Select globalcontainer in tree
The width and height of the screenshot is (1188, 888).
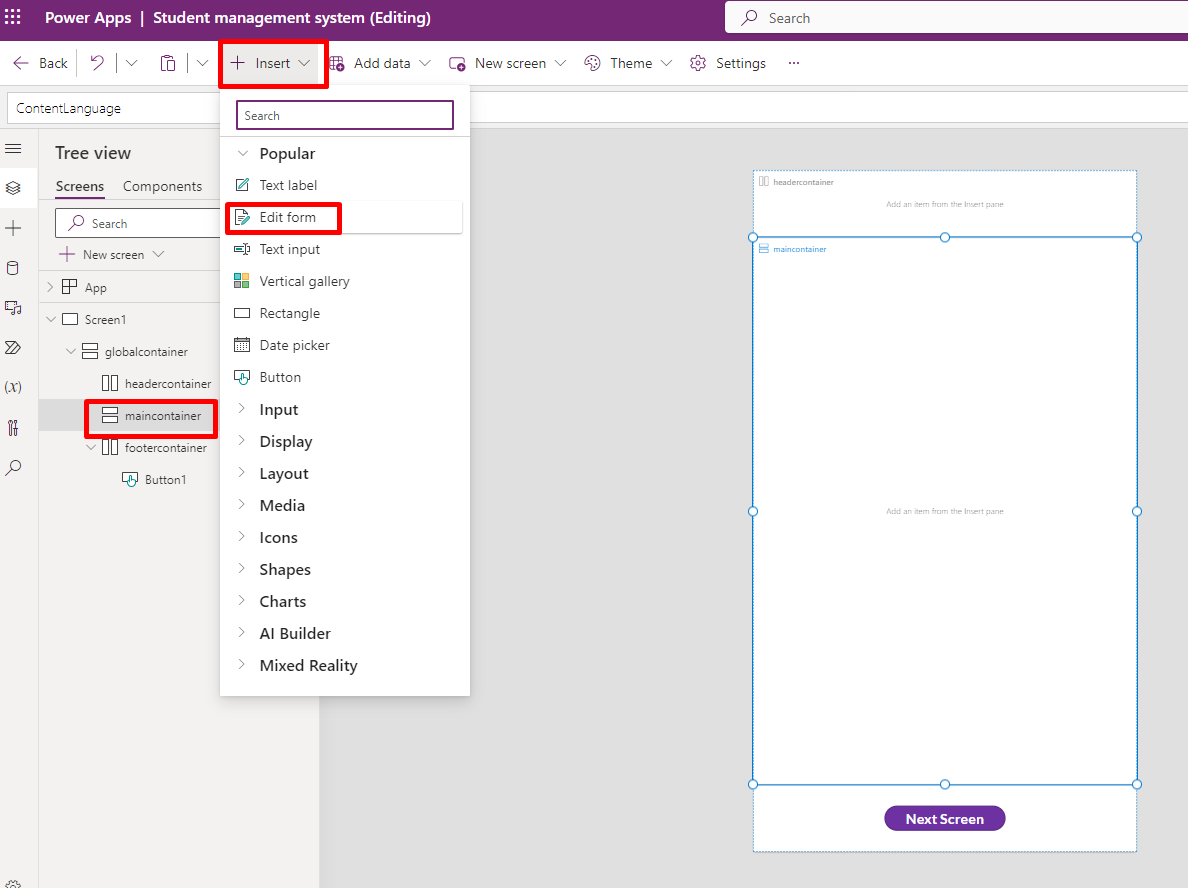pyautogui.click(x=145, y=352)
